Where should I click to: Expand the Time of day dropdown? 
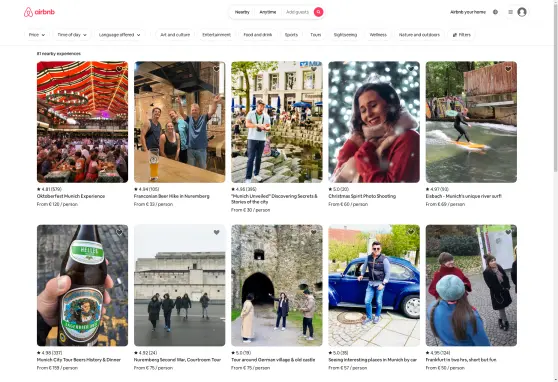tap(72, 35)
